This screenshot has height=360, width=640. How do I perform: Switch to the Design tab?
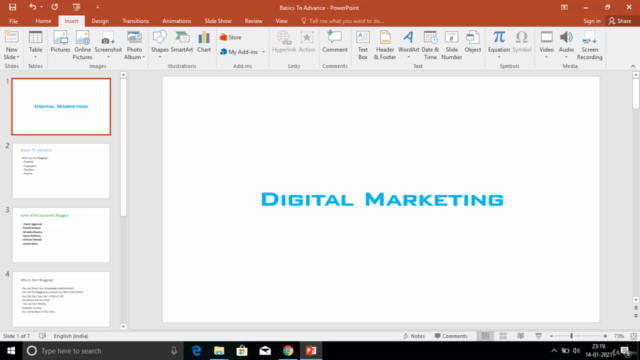(x=100, y=21)
